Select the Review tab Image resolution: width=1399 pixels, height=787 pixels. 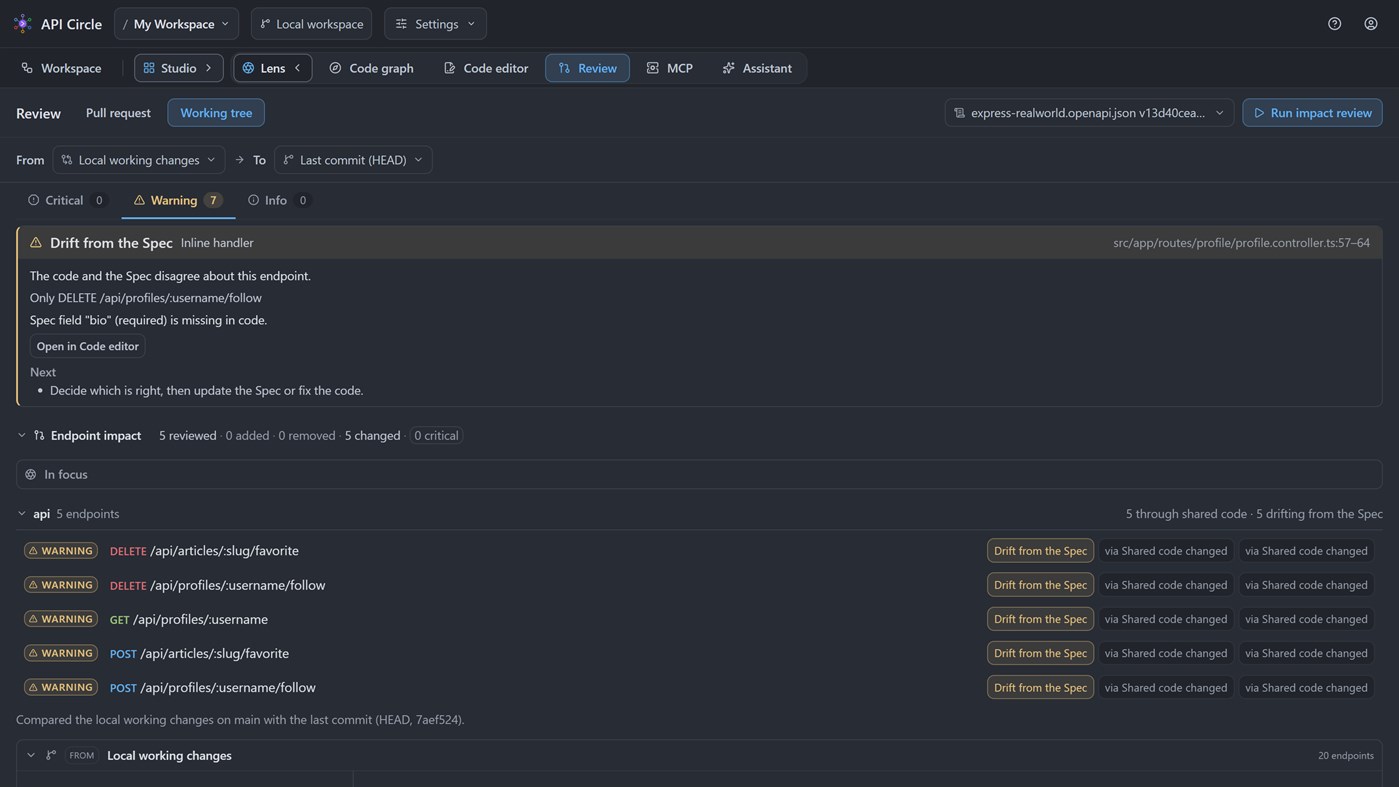587,68
